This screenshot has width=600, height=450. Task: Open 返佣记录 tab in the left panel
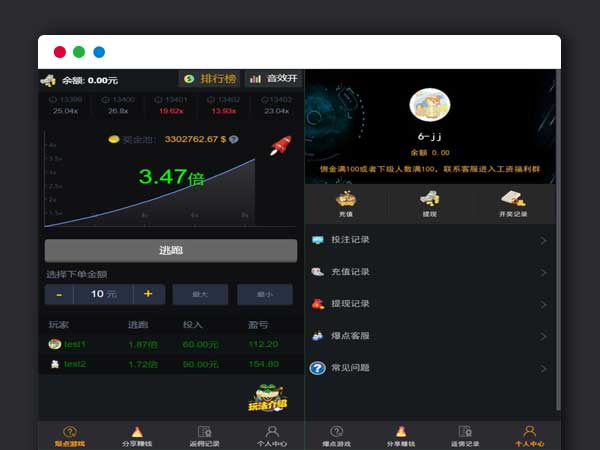coord(205,436)
